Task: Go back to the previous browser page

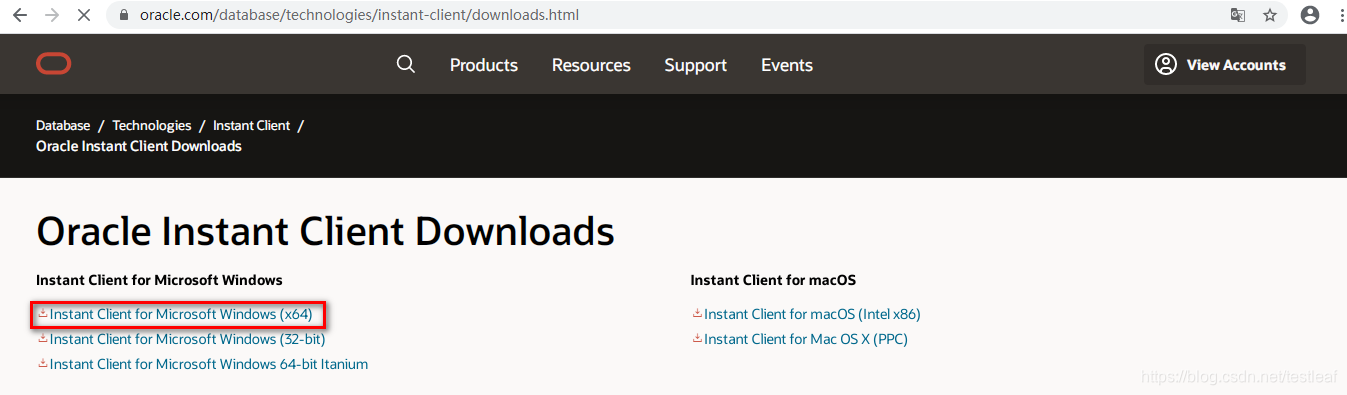Action: coord(20,15)
